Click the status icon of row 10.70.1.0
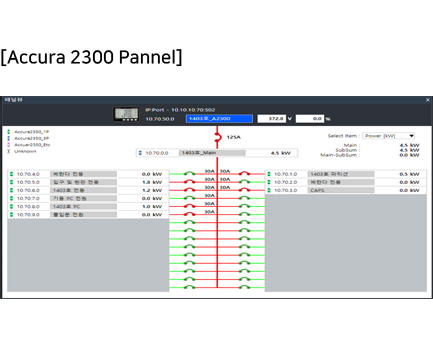 click(269, 174)
